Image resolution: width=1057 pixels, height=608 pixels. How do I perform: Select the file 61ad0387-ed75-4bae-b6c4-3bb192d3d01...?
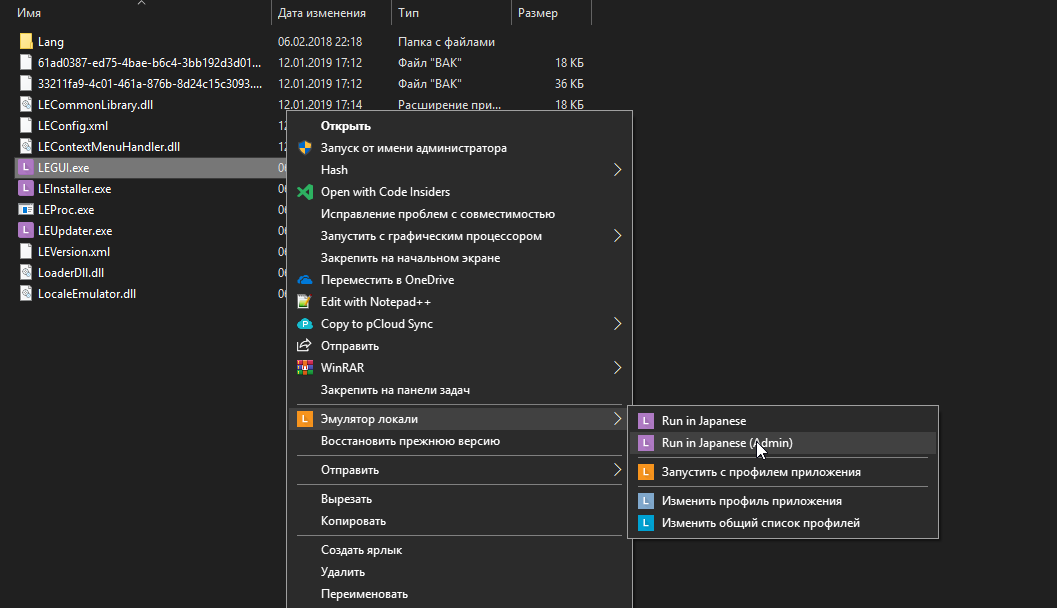point(149,63)
